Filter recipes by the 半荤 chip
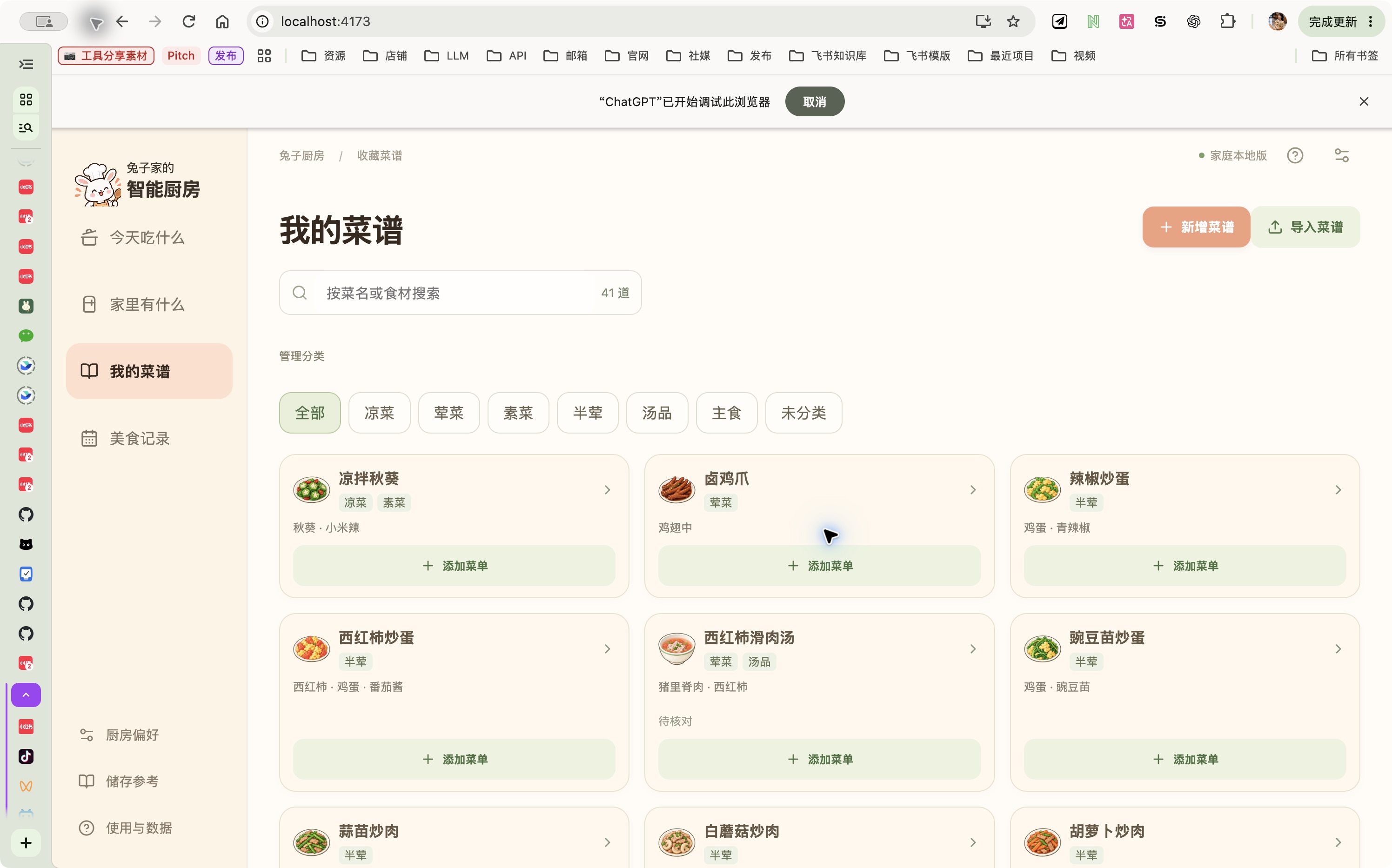This screenshot has height=868, width=1392. pyautogui.click(x=588, y=413)
